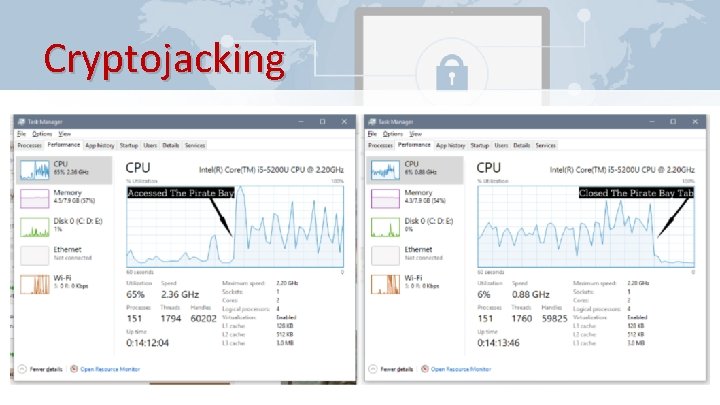Select Wi-Fi graph thumbnail in left window
Screen dimensions: 720x405
click(x=34, y=284)
